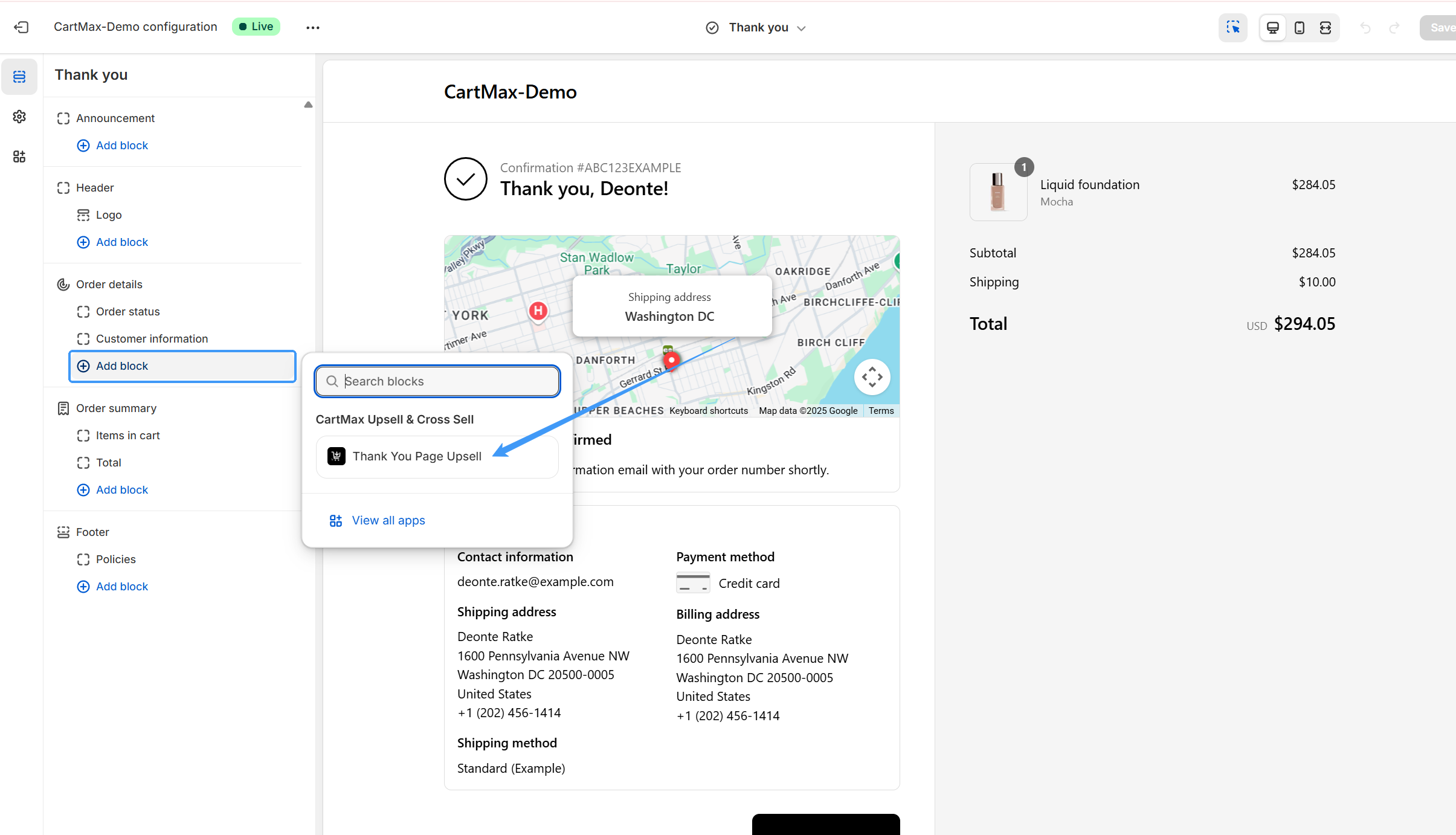This screenshot has height=835, width=1456.
Task: Click the undo arrow icon
Action: click(1365, 27)
